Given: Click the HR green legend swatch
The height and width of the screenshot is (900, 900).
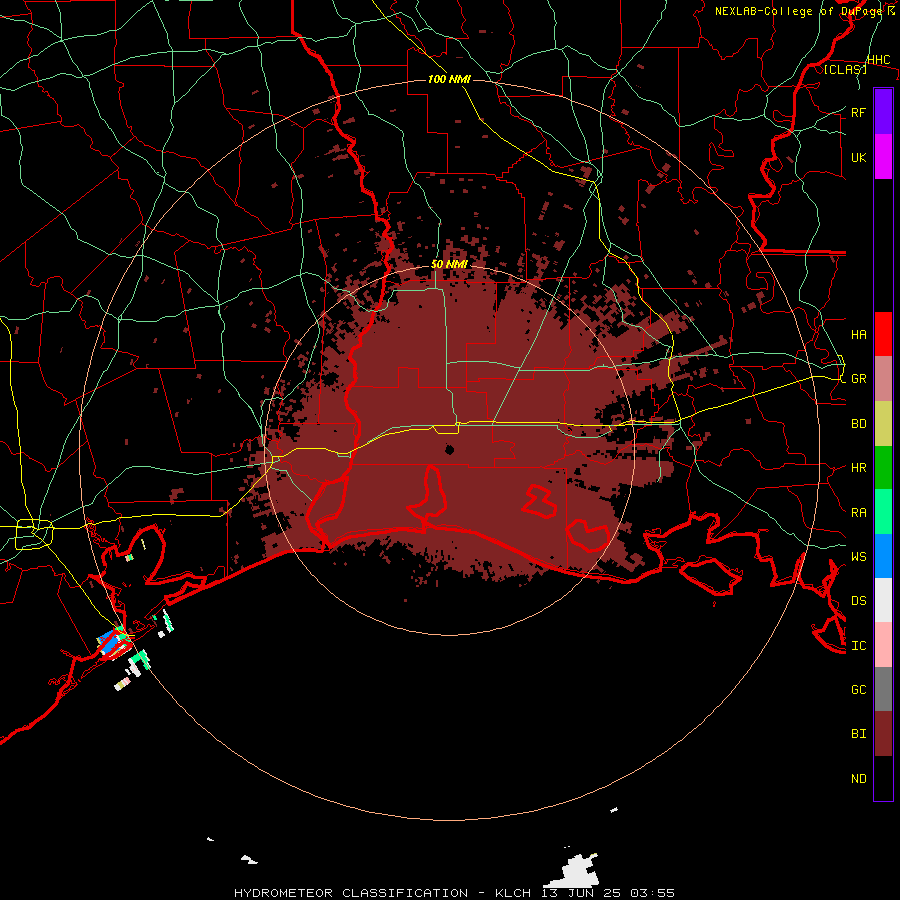Looking at the screenshot, I should (x=883, y=468).
